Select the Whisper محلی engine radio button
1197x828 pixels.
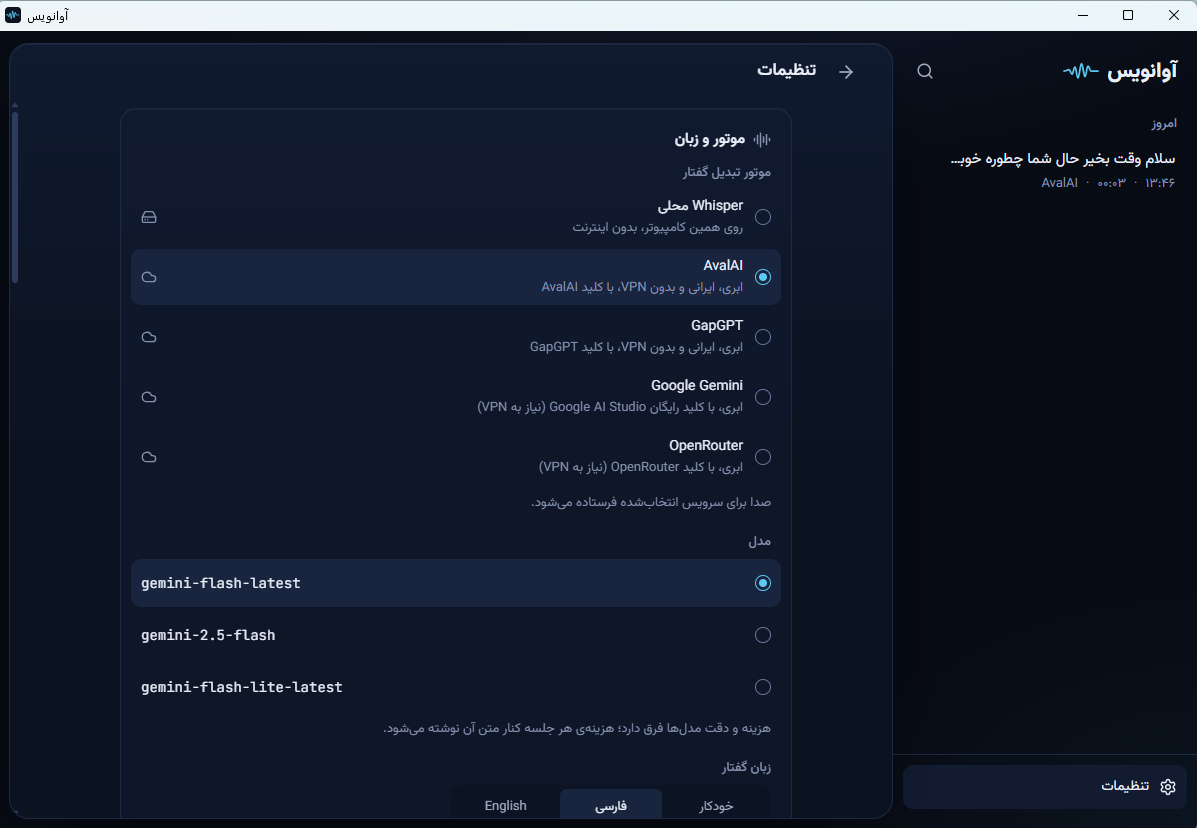(x=763, y=217)
